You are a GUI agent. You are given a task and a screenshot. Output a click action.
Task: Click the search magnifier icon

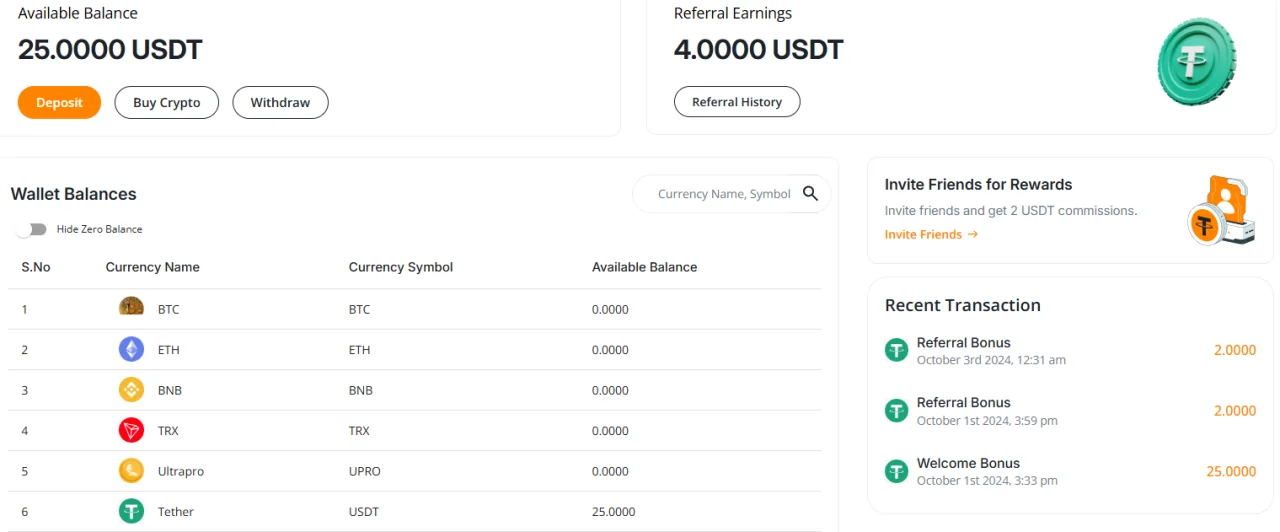811,194
